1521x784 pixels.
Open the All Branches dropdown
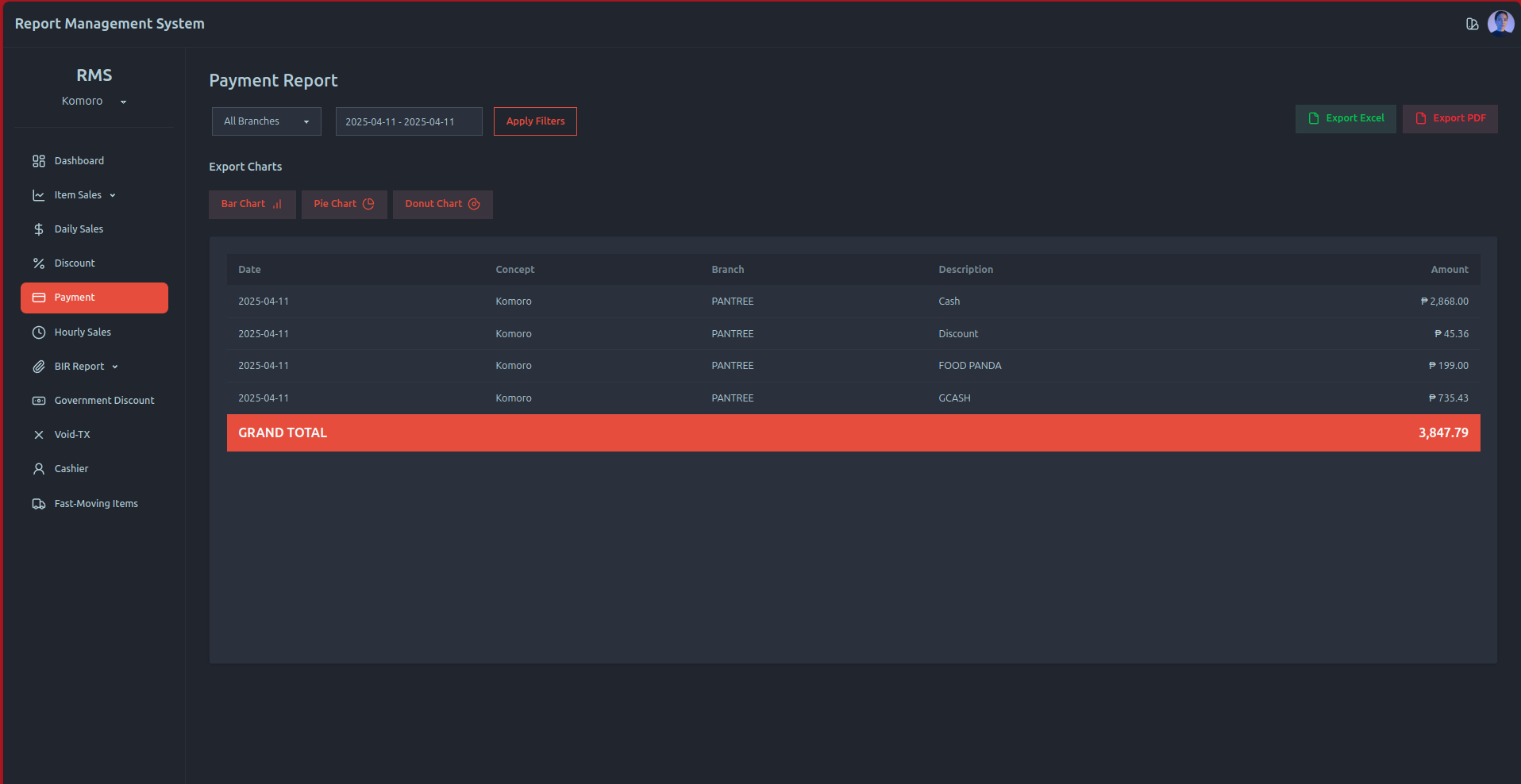pos(266,121)
